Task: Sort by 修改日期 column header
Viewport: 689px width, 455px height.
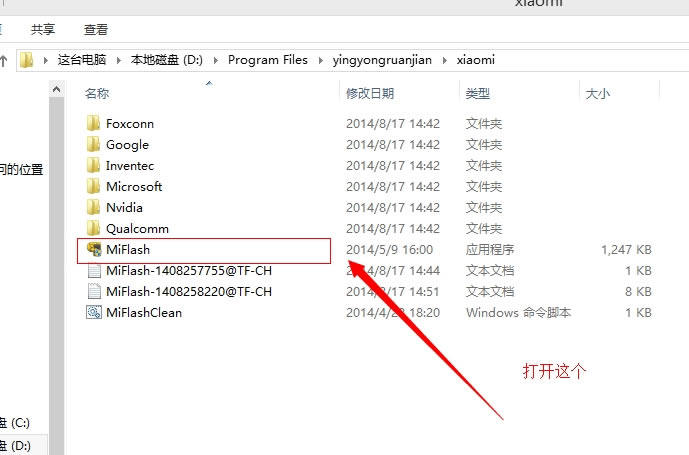Action: pyautogui.click(x=370, y=93)
